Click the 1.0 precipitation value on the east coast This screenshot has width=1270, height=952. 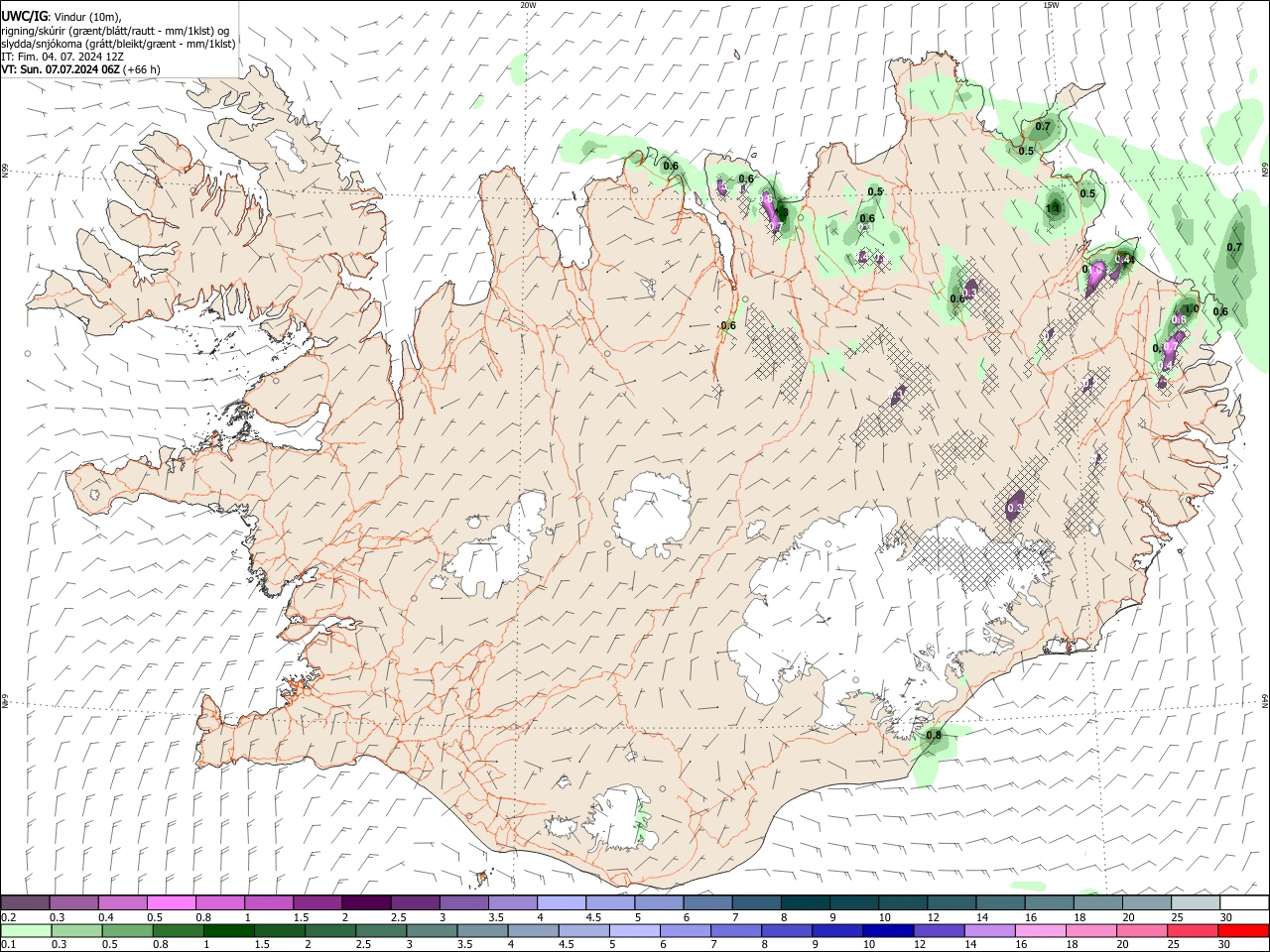tap(1192, 308)
